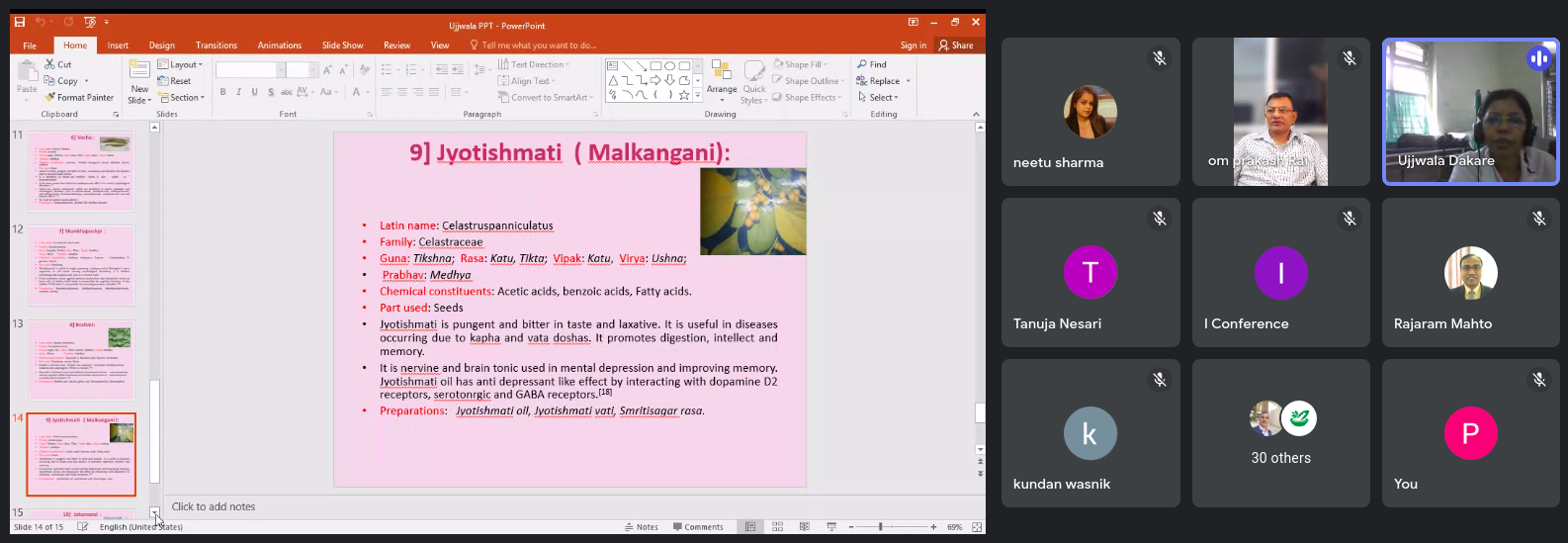Toggle Align Right paragraph alignment
This screenshot has width=1568, height=543.
pyautogui.click(x=418, y=92)
